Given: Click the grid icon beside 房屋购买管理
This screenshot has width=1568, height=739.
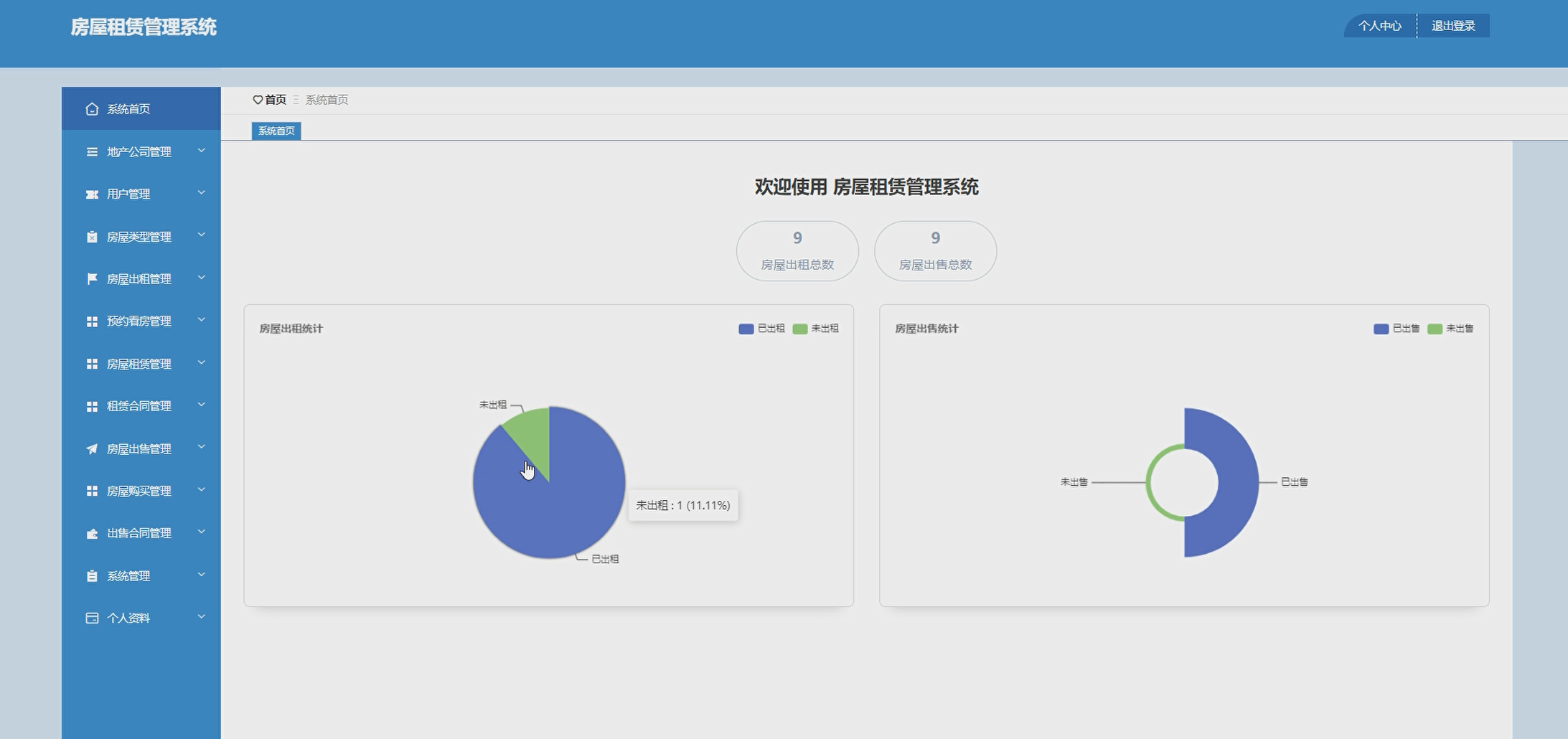Looking at the screenshot, I should click(92, 491).
